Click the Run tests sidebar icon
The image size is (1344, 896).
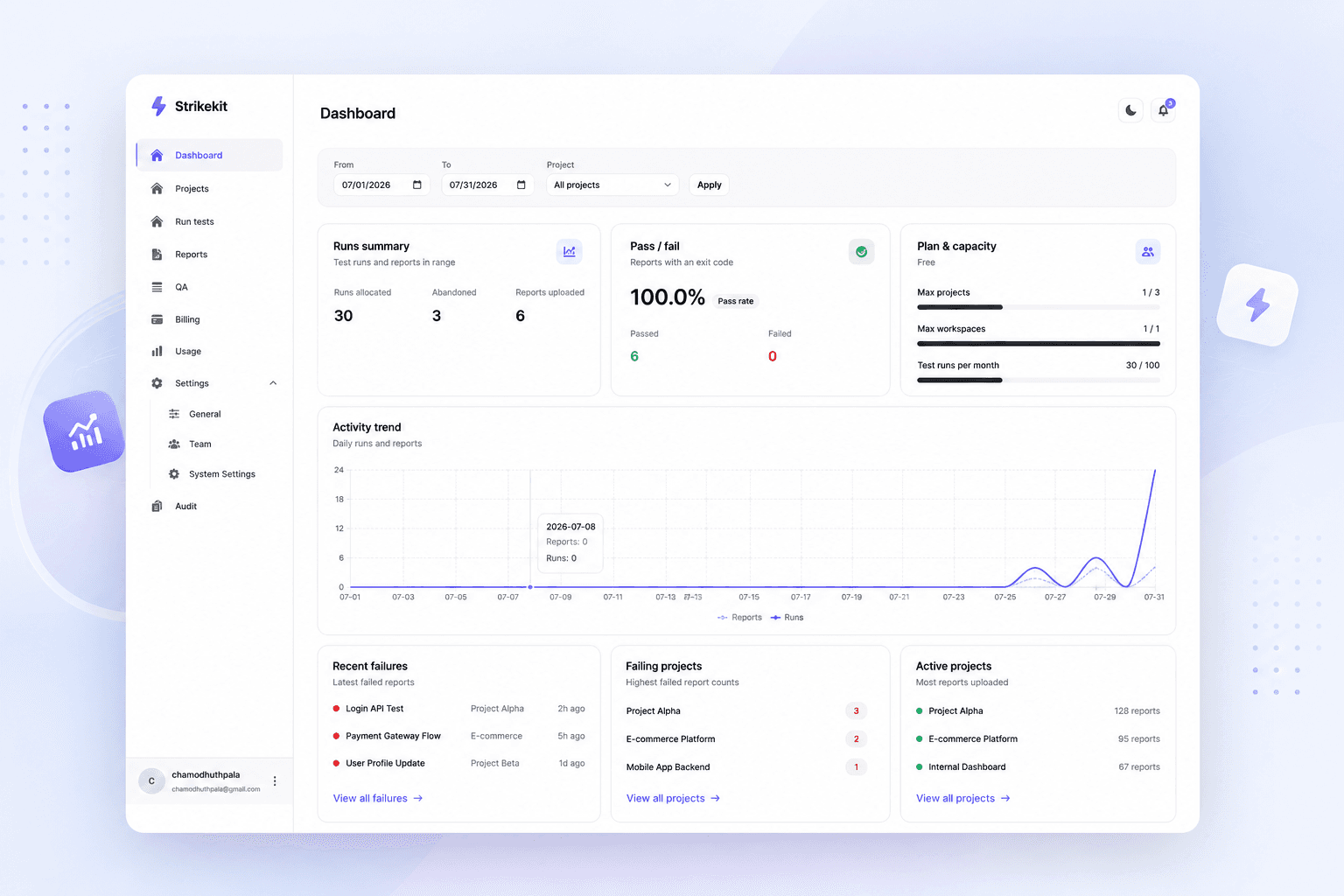[x=157, y=221]
